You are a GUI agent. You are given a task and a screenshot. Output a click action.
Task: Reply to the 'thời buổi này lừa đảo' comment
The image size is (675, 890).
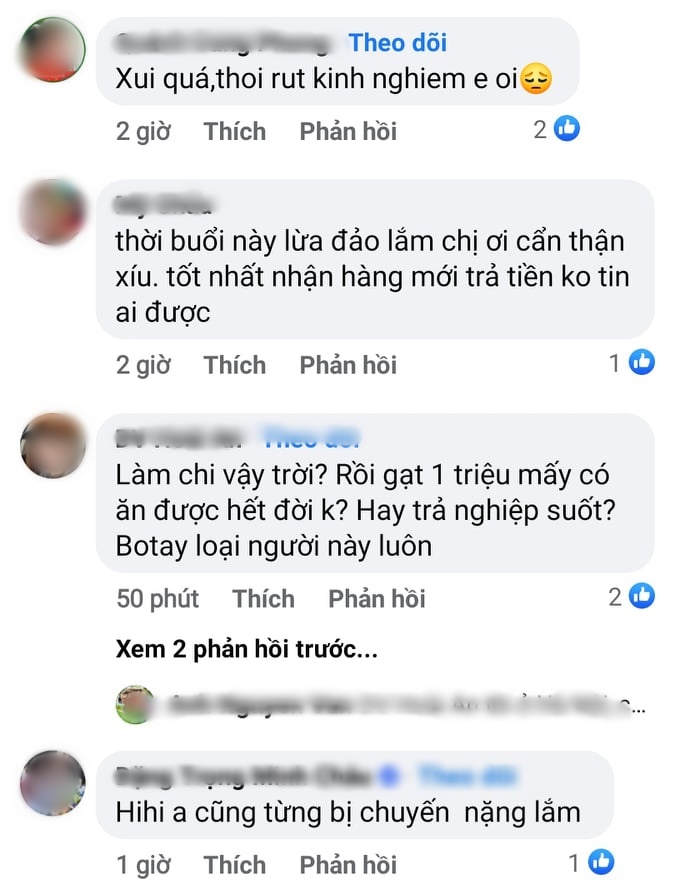348,365
